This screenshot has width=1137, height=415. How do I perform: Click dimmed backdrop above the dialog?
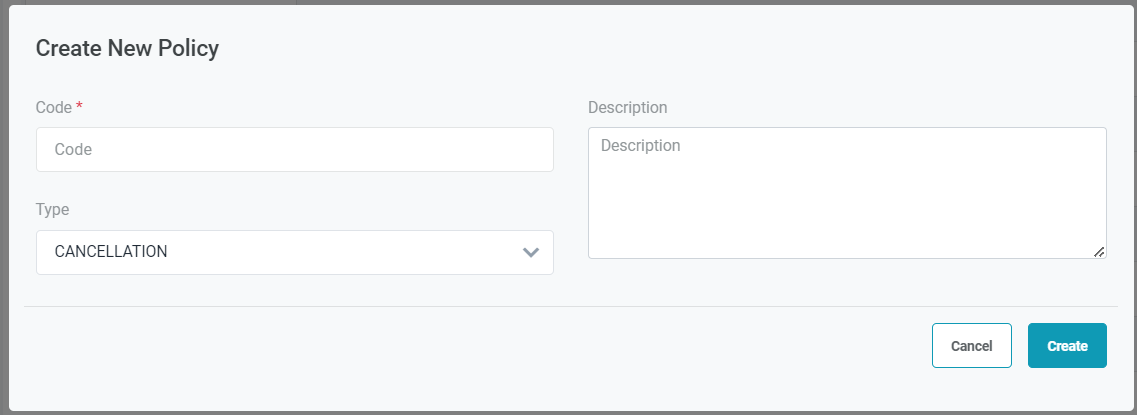tap(700, 2)
